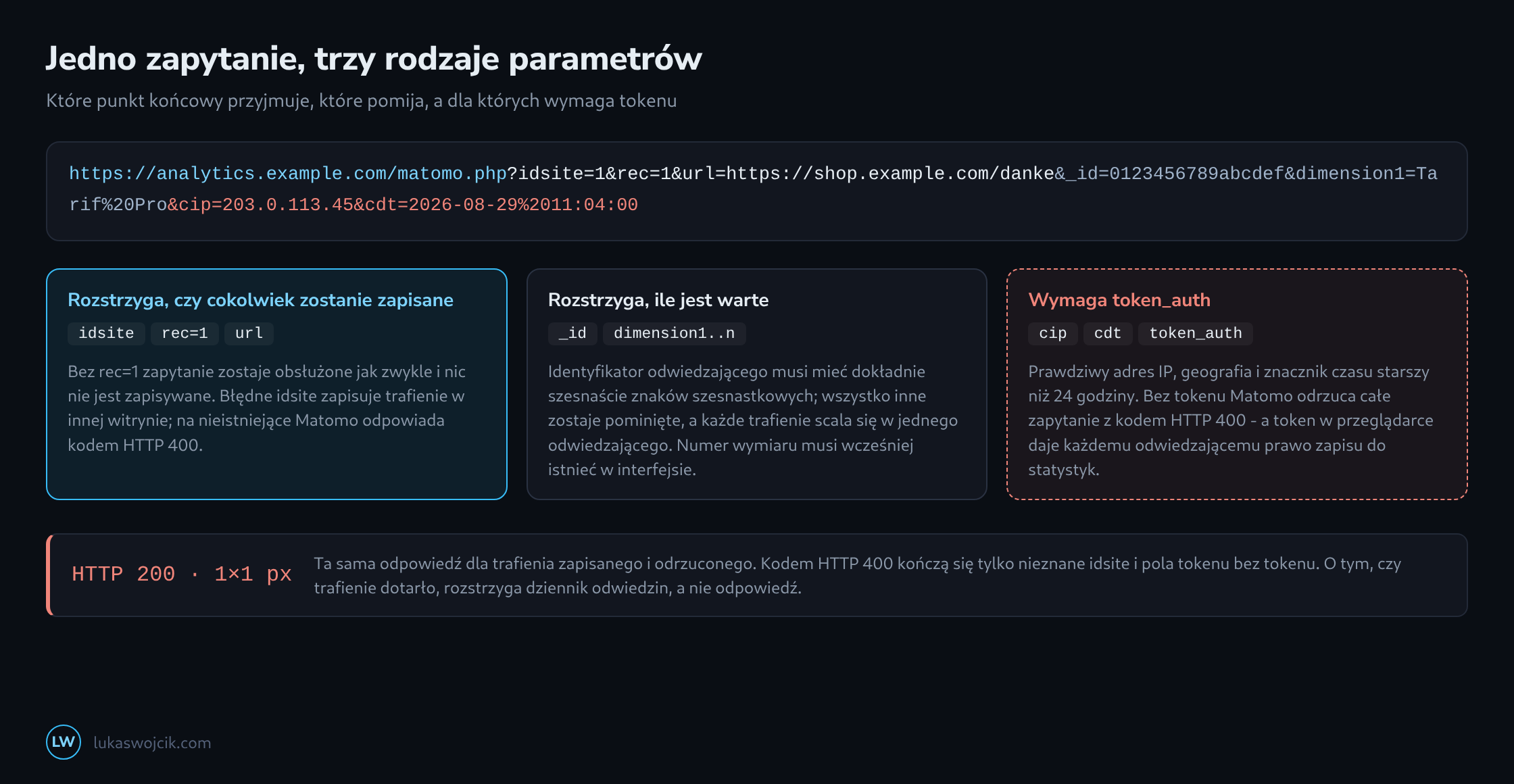Image resolution: width=1514 pixels, height=784 pixels.
Task: Select the rec=1 parameter chip
Action: point(185,333)
